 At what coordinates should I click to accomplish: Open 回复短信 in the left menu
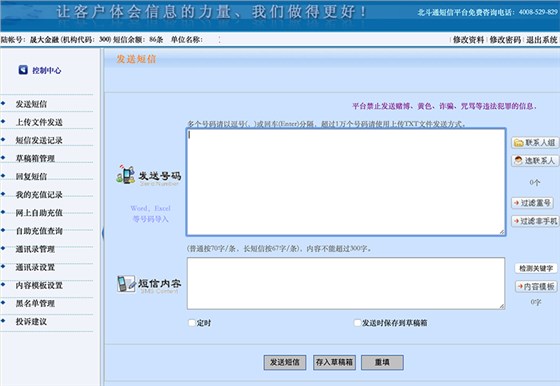[31, 176]
